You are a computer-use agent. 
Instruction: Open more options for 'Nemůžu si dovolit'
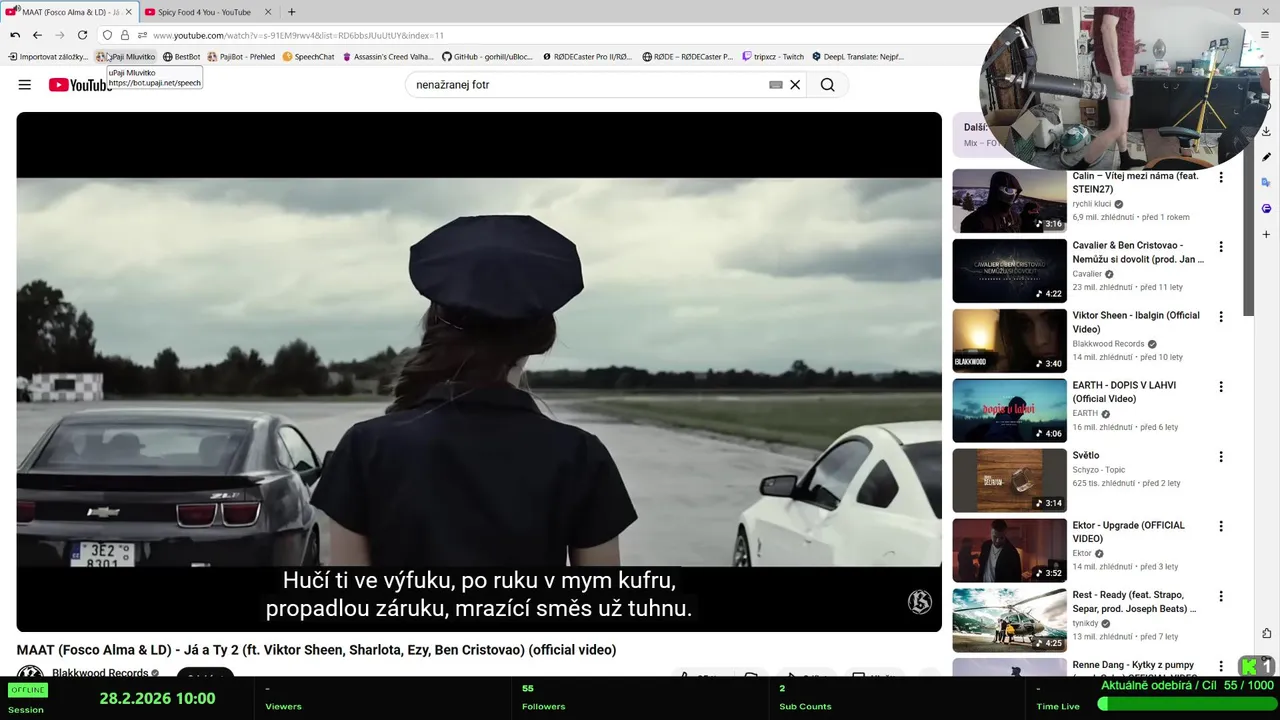click(1220, 247)
